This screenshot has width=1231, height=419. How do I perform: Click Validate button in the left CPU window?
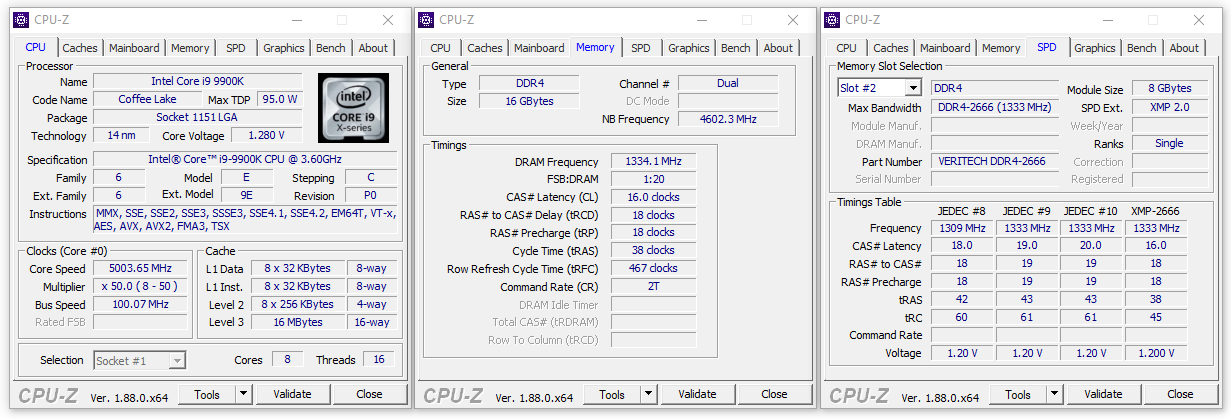[x=292, y=394]
